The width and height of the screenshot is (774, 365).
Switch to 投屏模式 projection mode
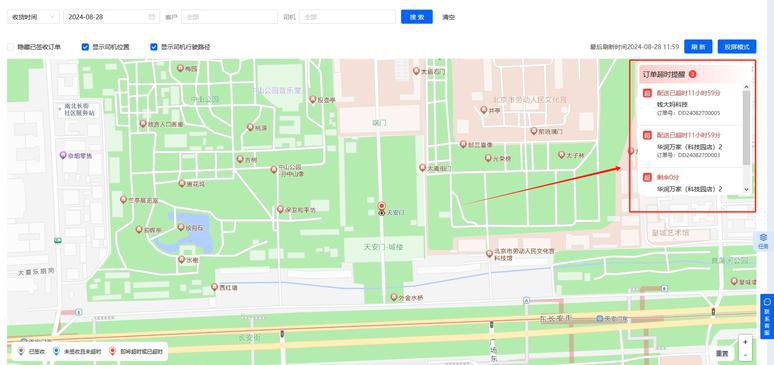click(x=737, y=46)
